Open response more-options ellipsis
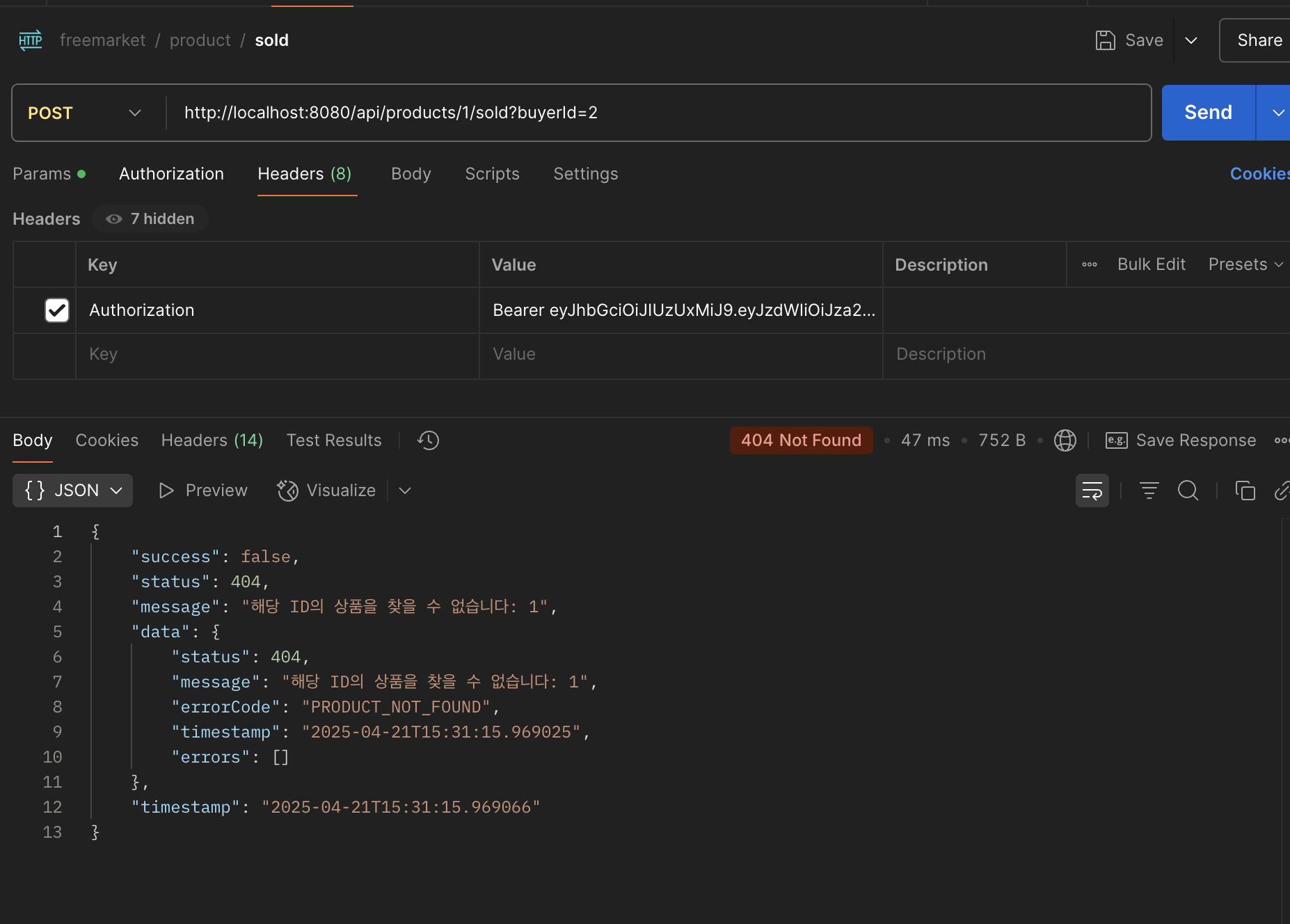Viewport: 1290px width, 924px height. pyautogui.click(x=1282, y=440)
